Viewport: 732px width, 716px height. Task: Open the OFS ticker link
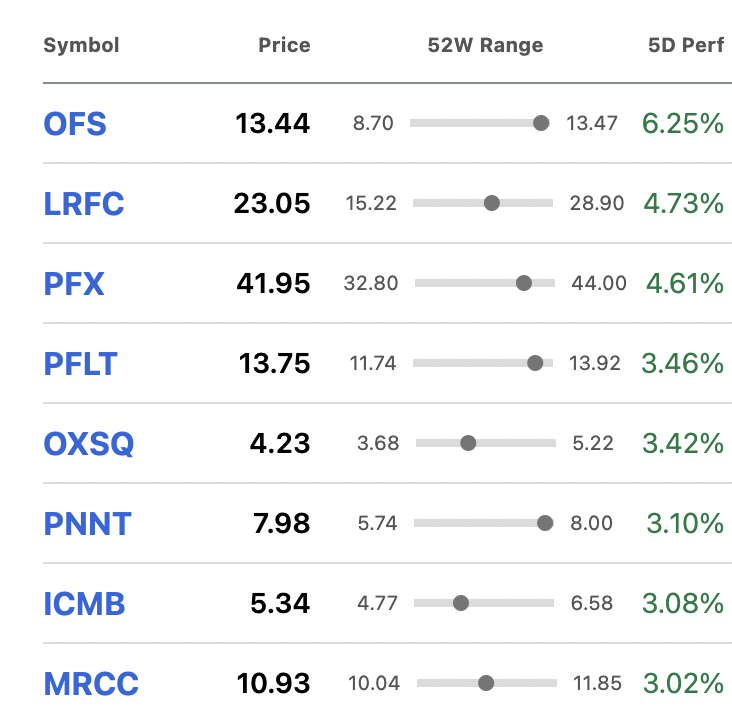[75, 124]
